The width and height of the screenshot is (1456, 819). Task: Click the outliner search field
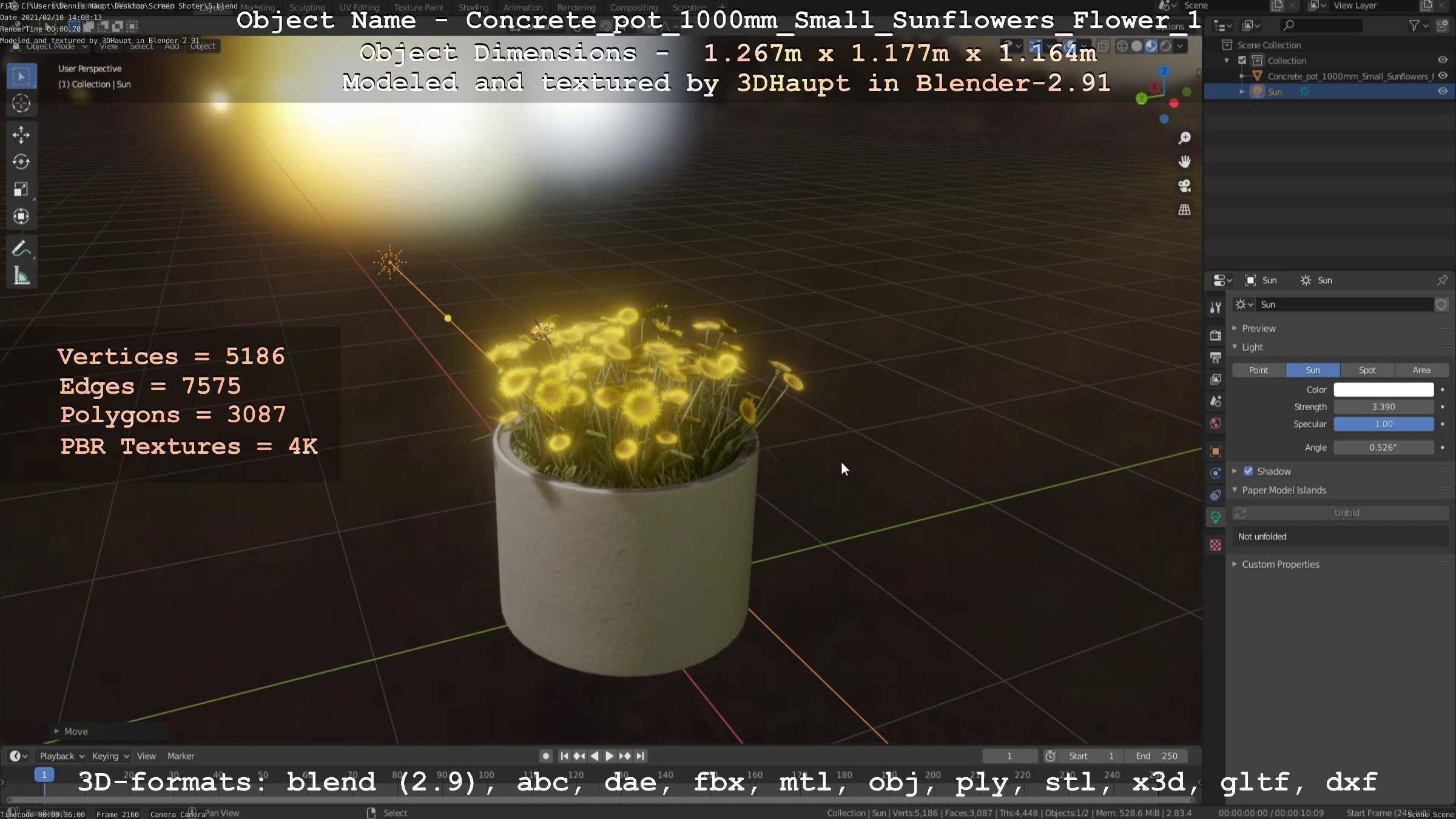[1321, 25]
